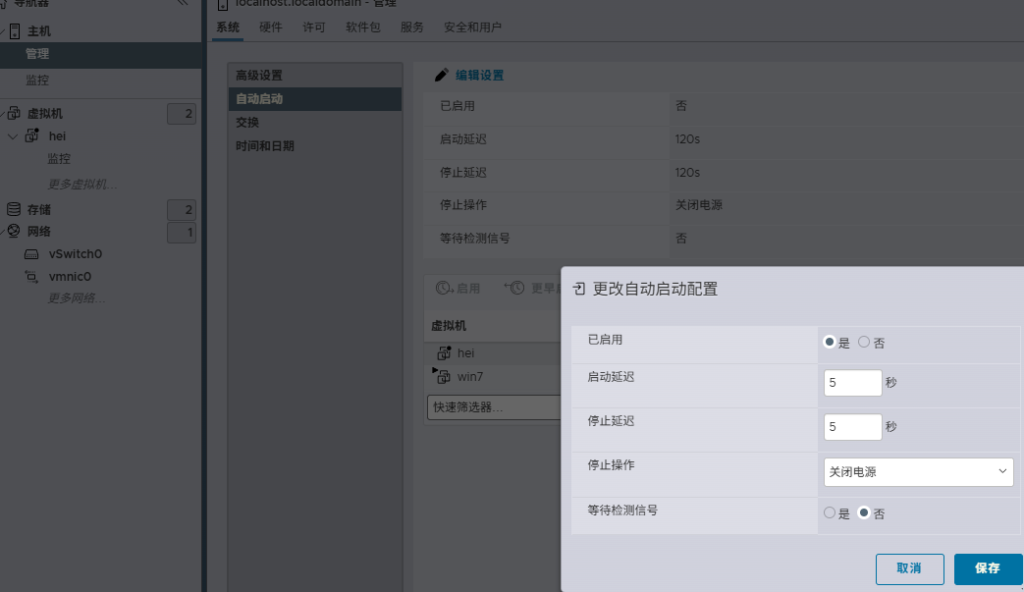The height and width of the screenshot is (592, 1024).
Task: Select 是 radio for 已启用
Action: click(x=829, y=342)
